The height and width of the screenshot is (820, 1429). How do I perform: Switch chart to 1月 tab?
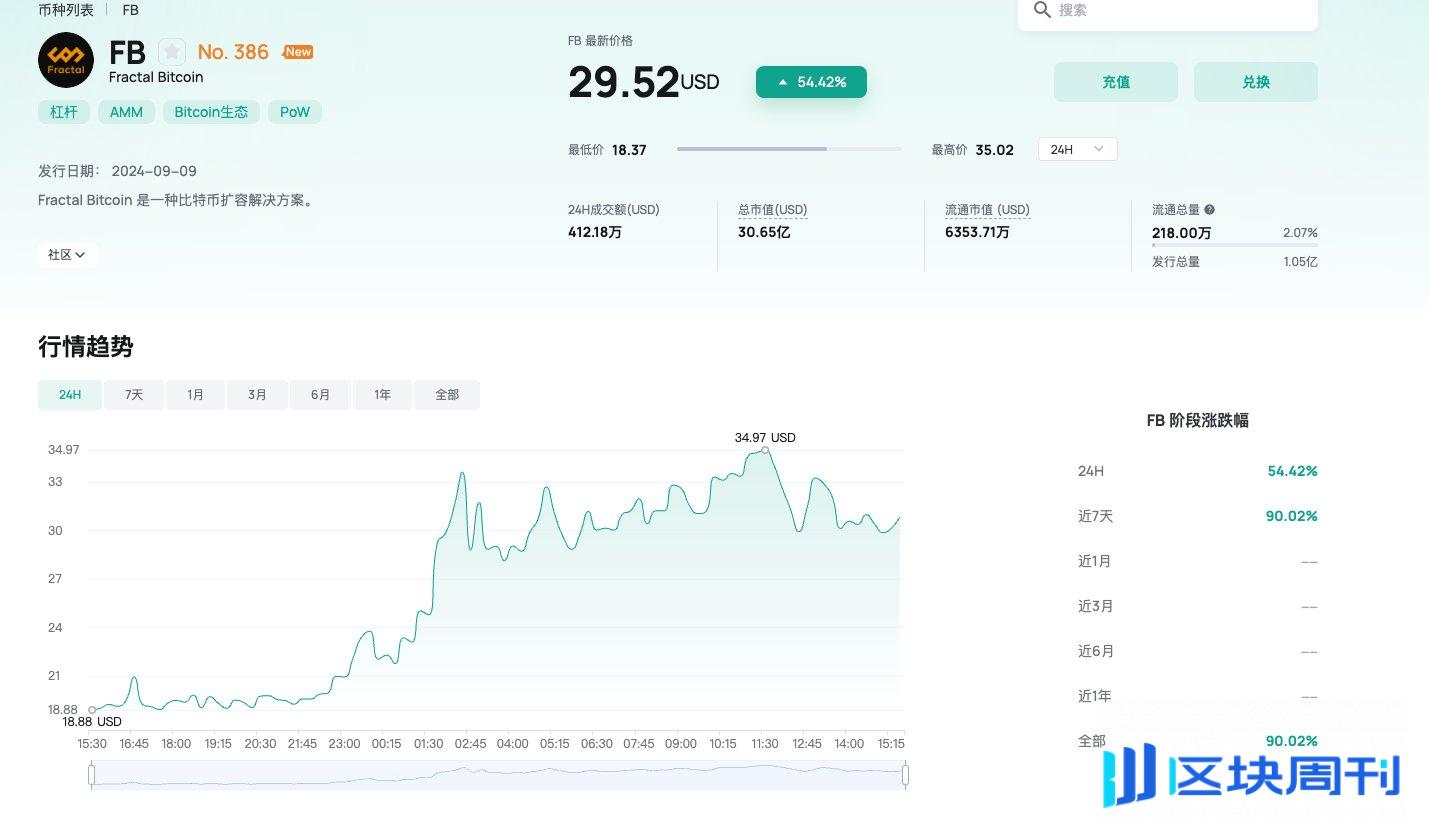point(196,395)
